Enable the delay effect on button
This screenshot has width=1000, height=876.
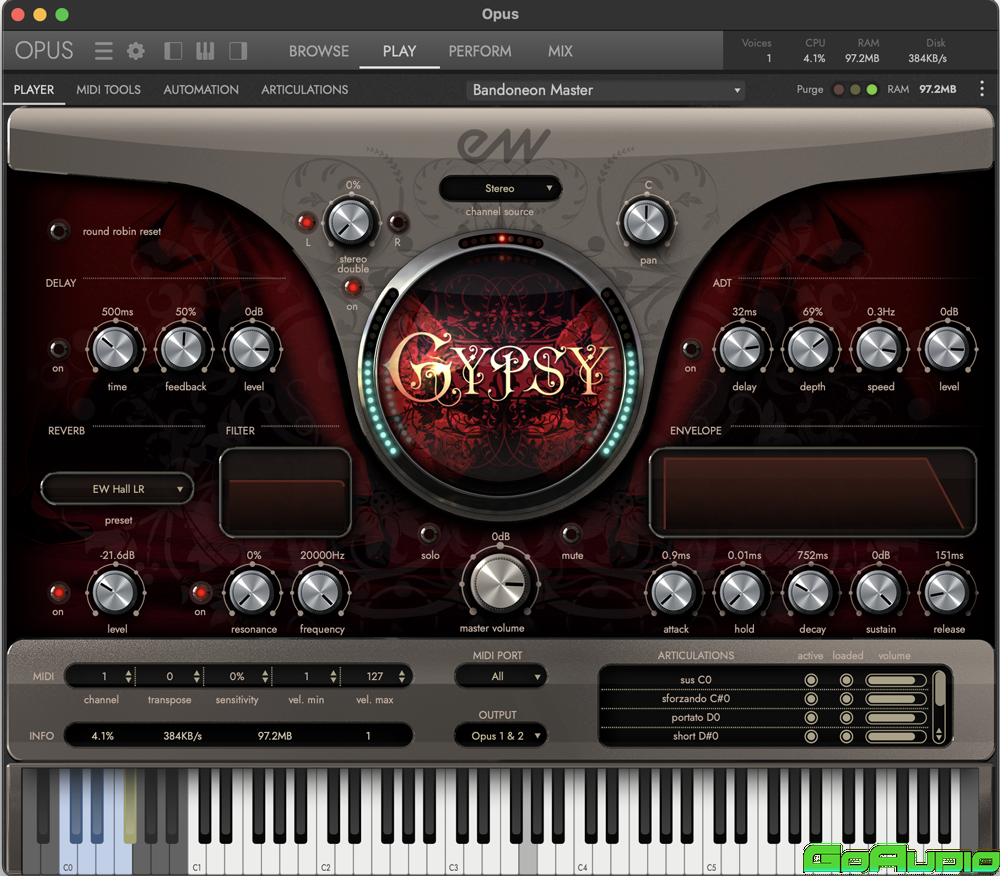(59, 349)
